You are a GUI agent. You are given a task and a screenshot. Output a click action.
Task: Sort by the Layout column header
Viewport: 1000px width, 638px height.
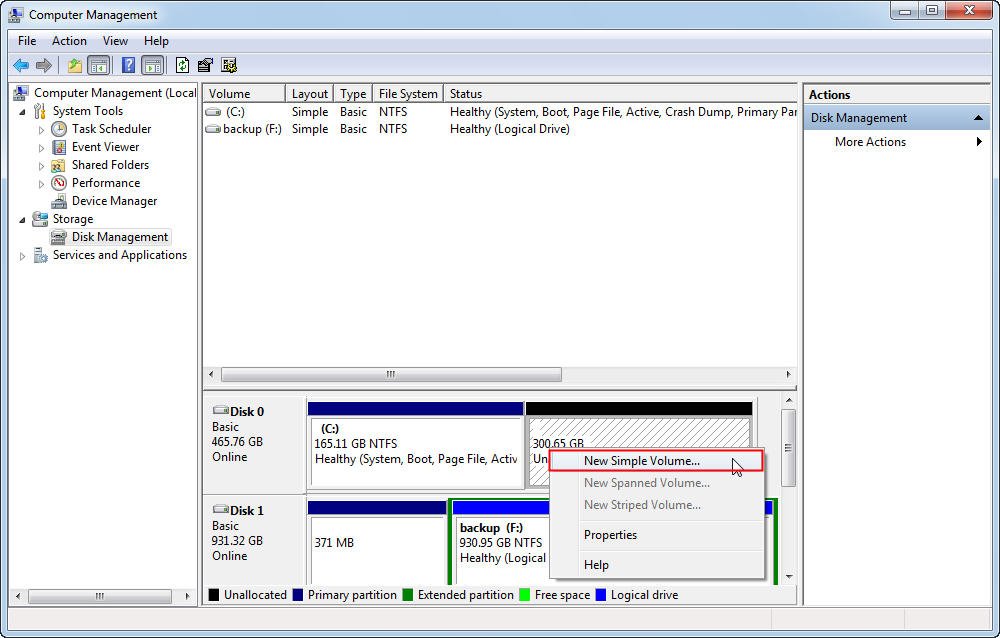309,94
